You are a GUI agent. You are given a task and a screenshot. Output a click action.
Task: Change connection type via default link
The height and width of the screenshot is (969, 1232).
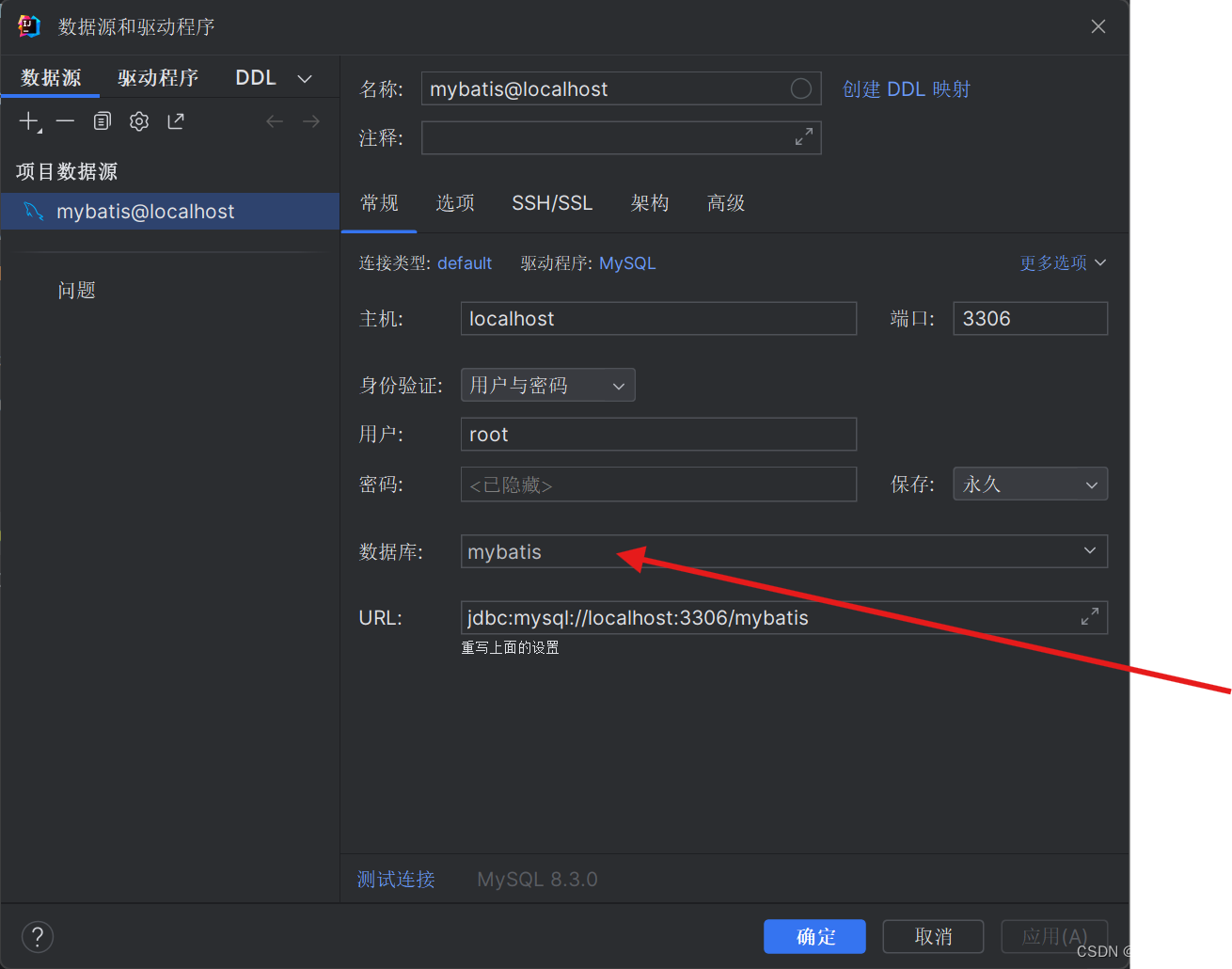coord(465,263)
